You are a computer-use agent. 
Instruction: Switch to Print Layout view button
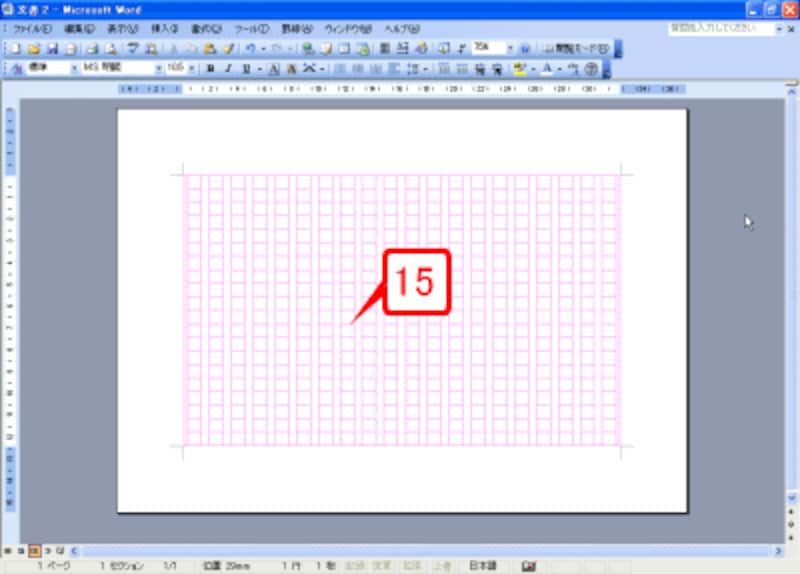(34, 551)
